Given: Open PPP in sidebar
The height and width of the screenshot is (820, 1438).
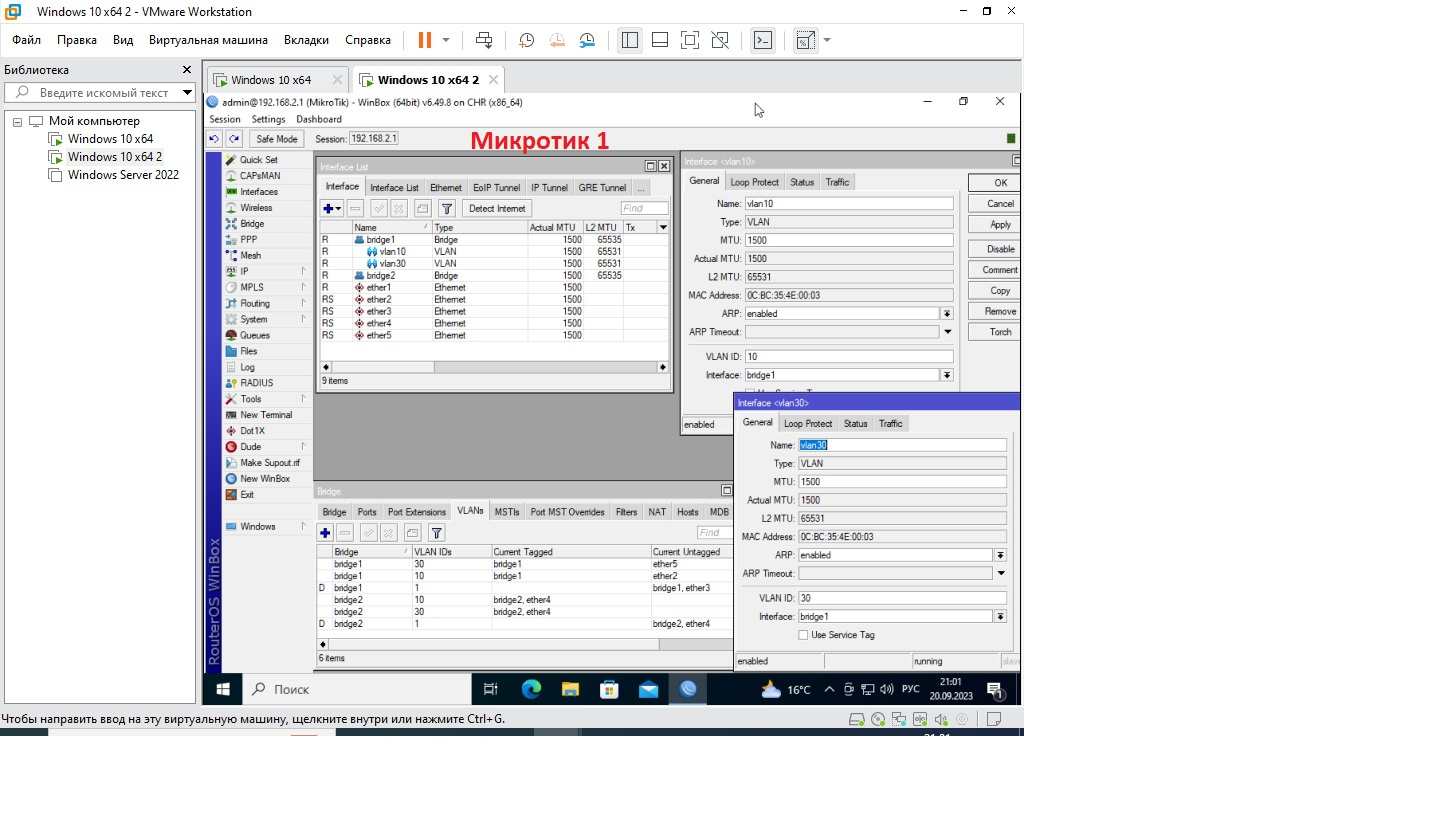Looking at the screenshot, I should tap(248, 240).
